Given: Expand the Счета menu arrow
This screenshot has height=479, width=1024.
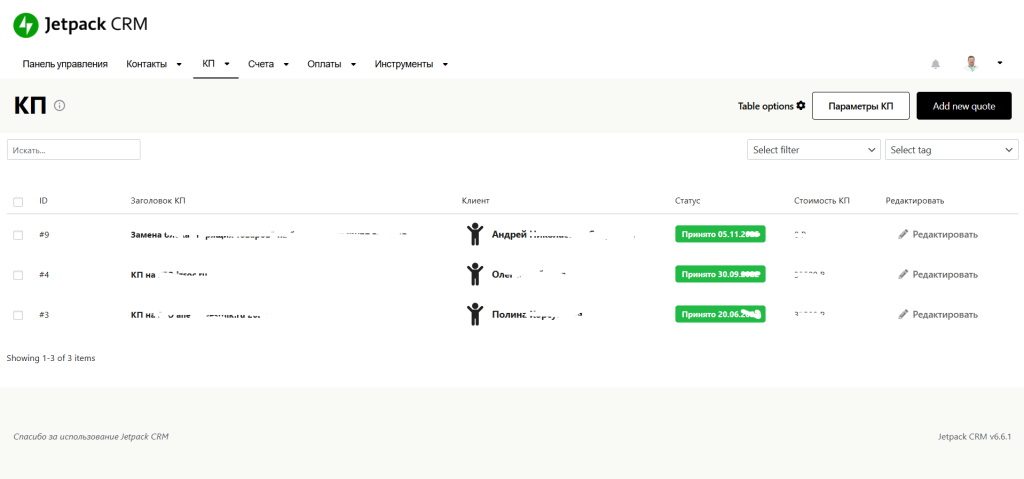Looking at the screenshot, I should (286, 64).
